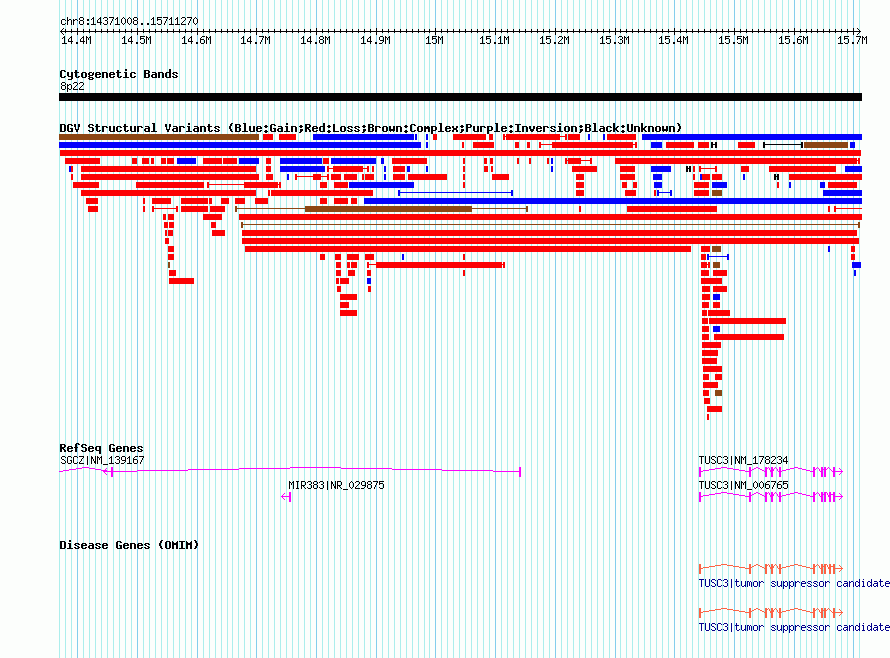Click the 15.2M ruler tick label
Screen dimensions: 890x658
point(554,40)
